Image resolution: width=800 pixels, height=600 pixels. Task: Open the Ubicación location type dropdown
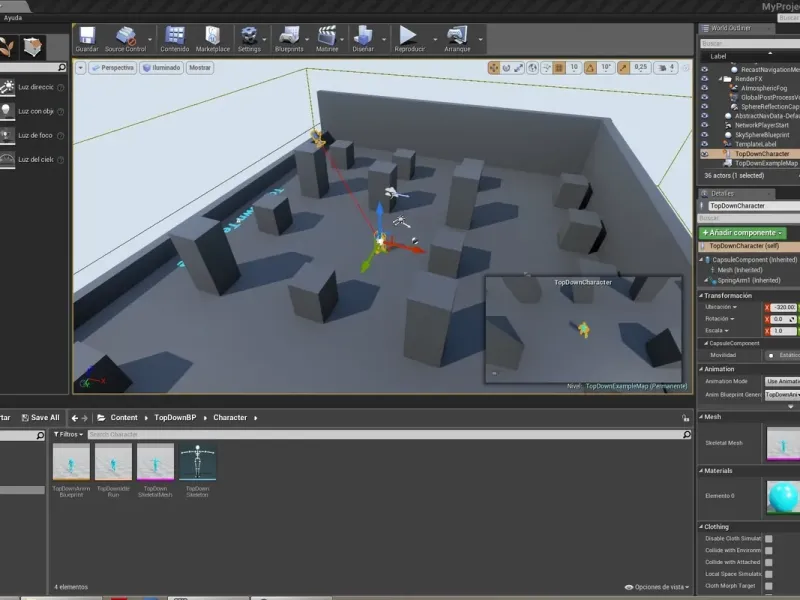click(721, 307)
